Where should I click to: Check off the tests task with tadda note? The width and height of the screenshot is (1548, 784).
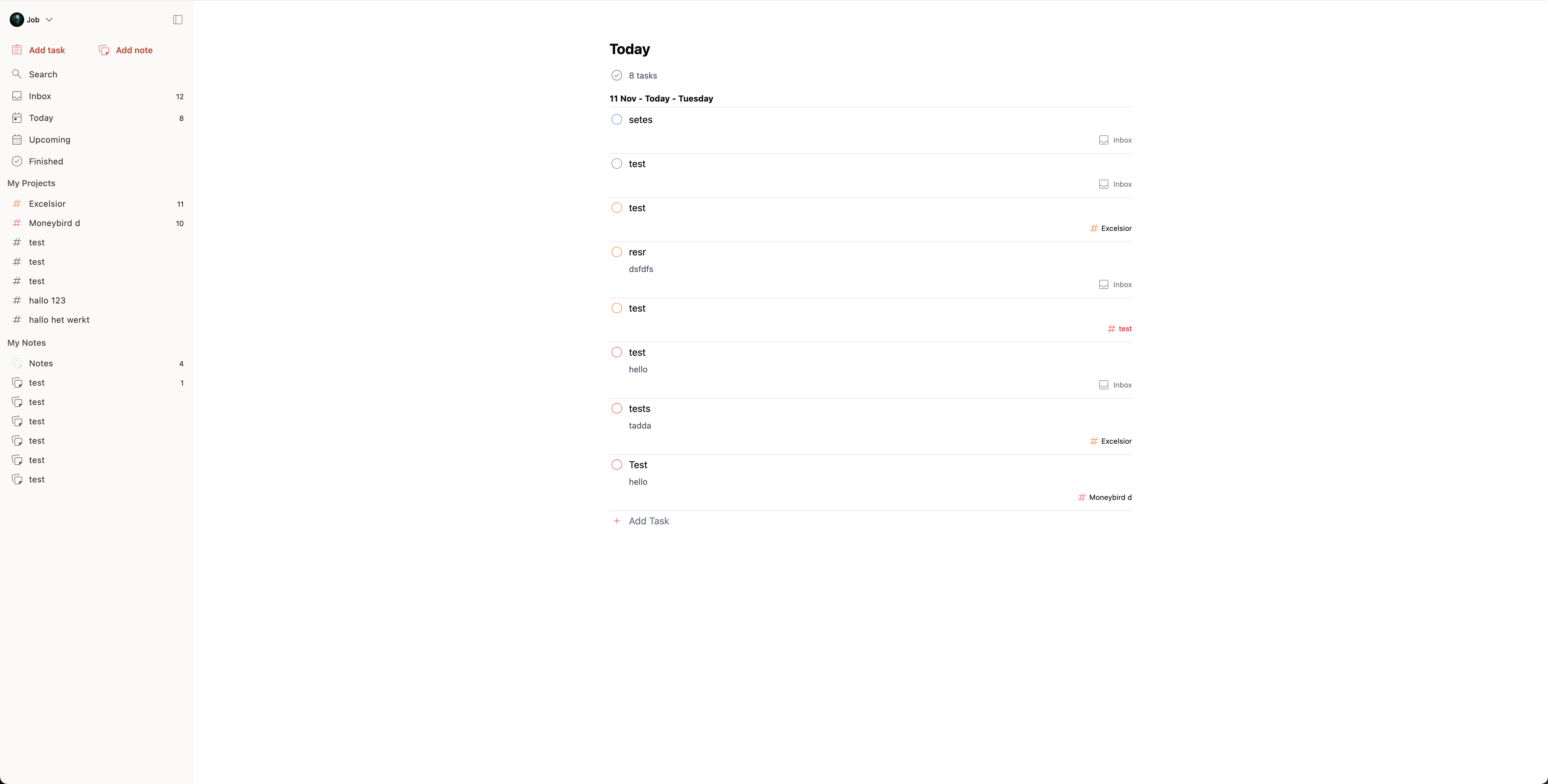pos(616,408)
